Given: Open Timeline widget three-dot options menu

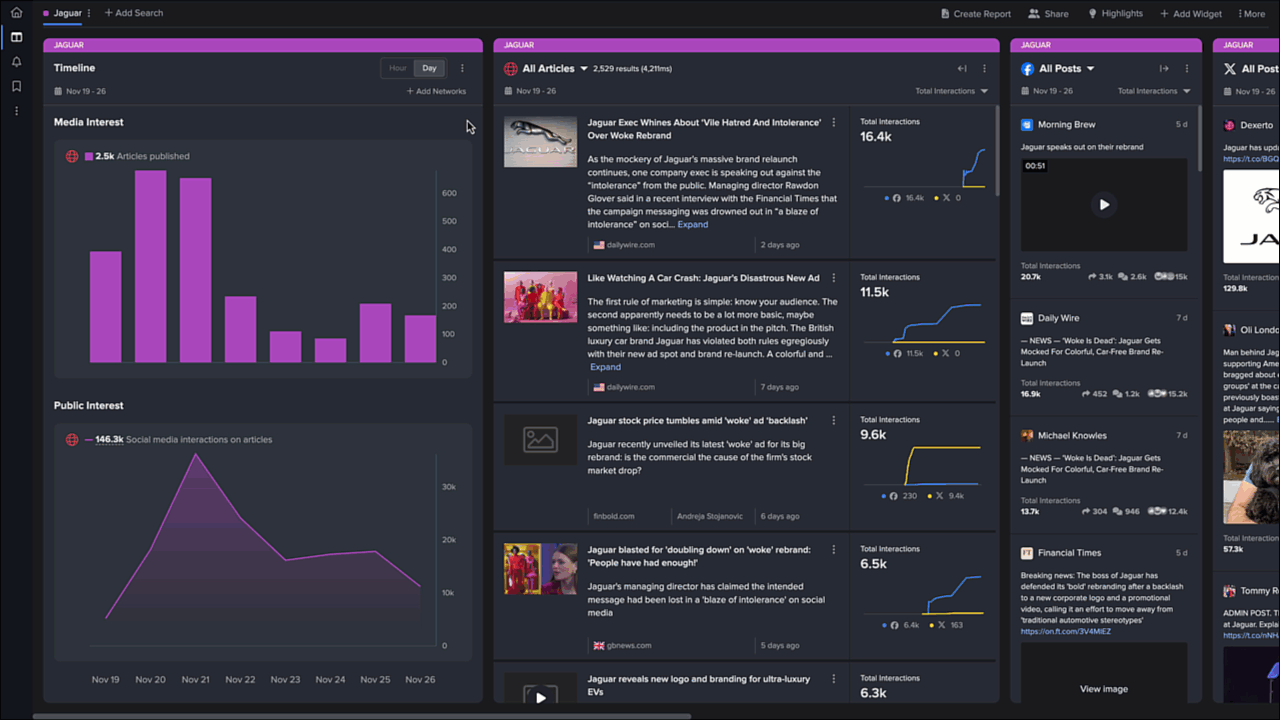Looking at the screenshot, I should pos(462,68).
